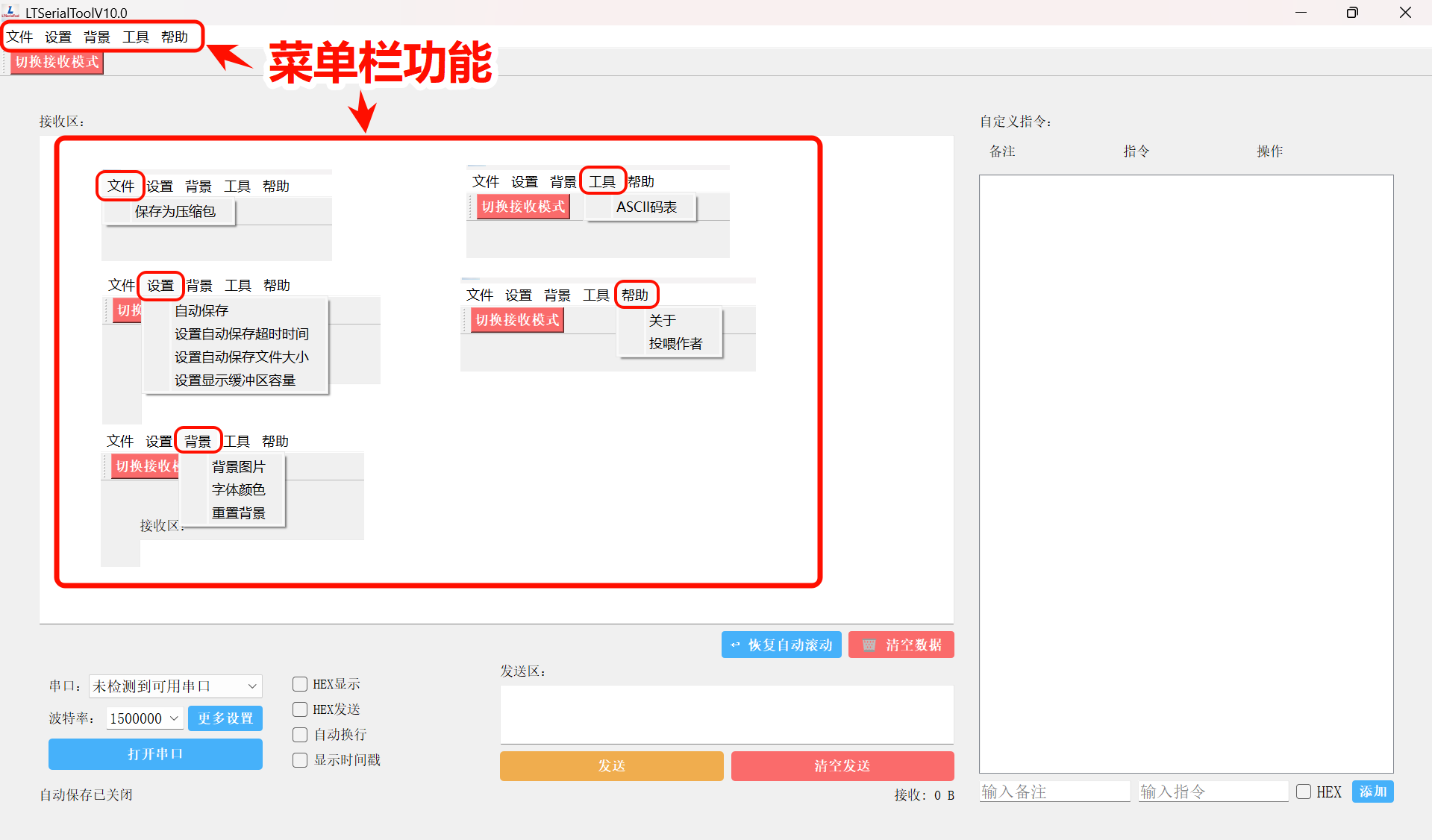The width and height of the screenshot is (1432, 840).
Task: Click the keyboard icon on 清空数据 button
Action: tap(868, 644)
